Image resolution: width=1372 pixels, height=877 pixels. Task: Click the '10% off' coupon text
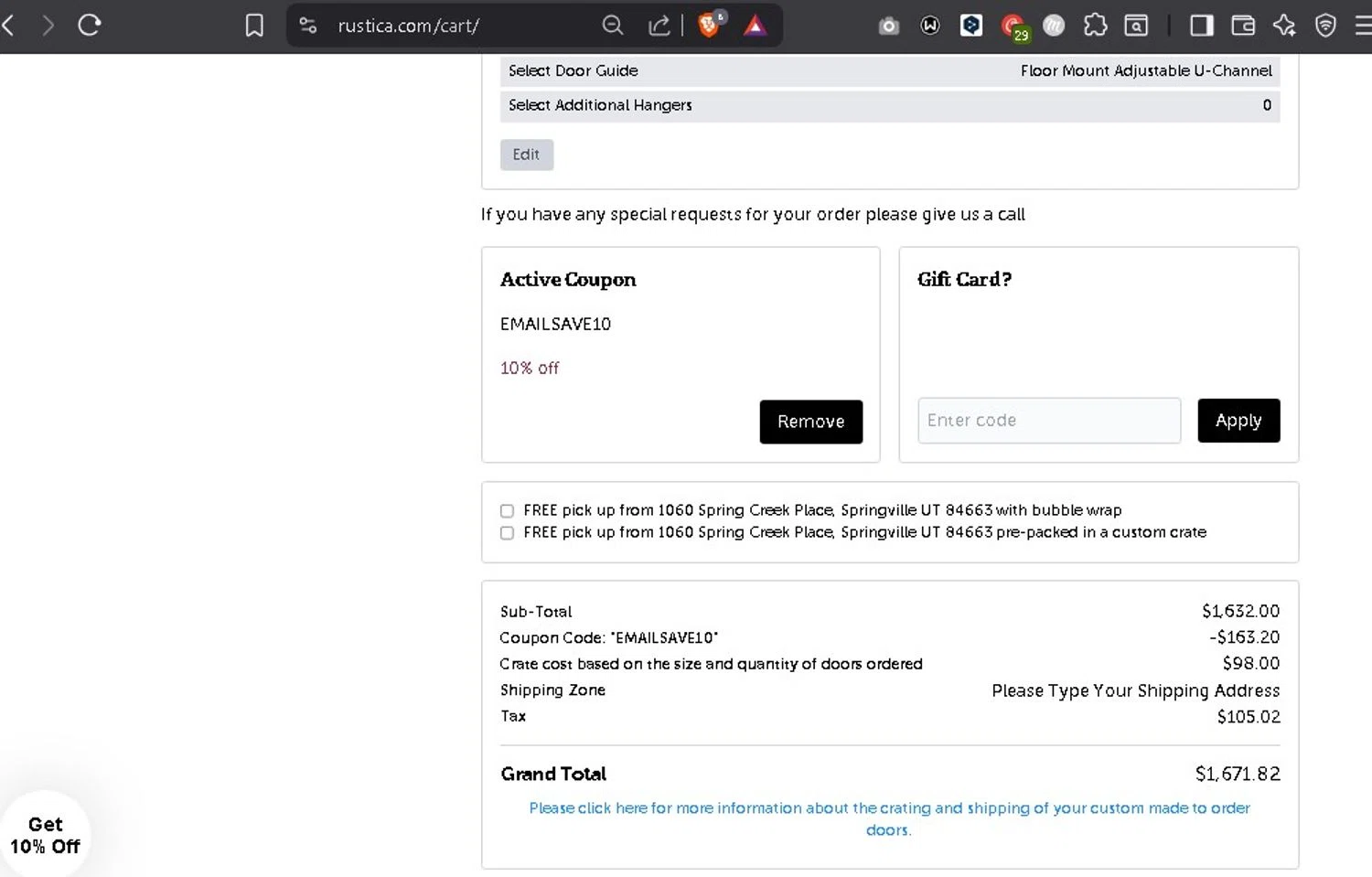tap(530, 368)
